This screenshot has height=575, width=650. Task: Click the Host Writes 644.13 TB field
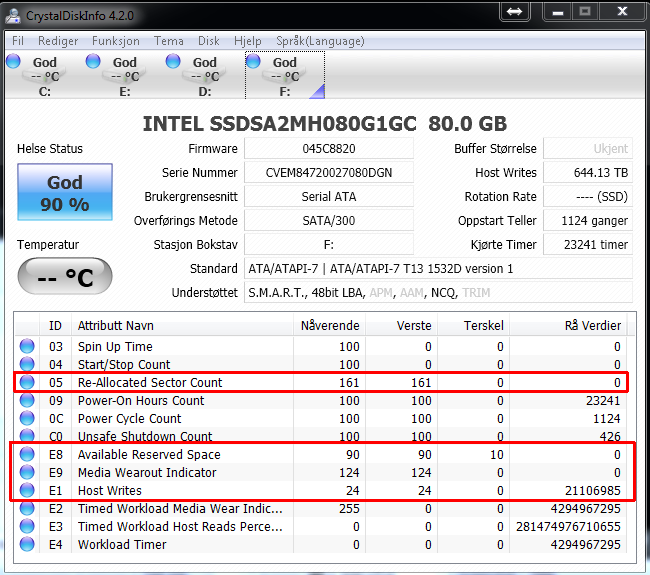tap(588, 172)
